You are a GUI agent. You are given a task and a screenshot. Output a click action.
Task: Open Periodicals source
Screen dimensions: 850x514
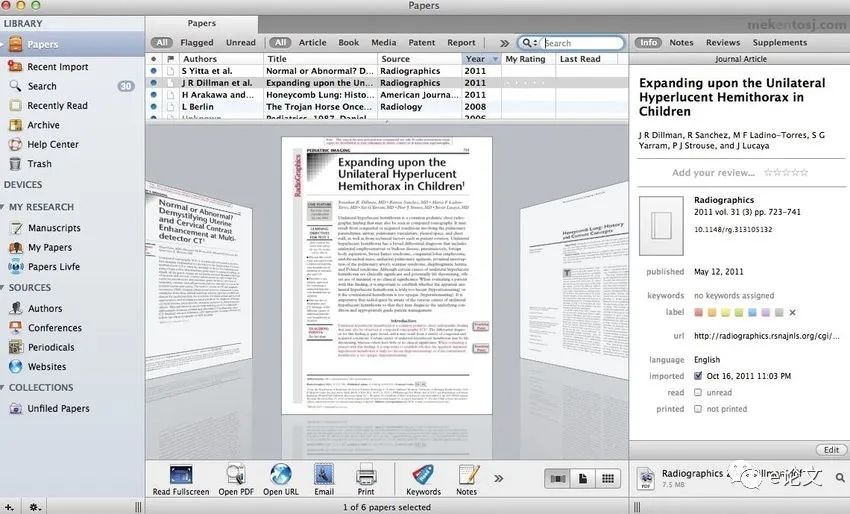[51, 348]
